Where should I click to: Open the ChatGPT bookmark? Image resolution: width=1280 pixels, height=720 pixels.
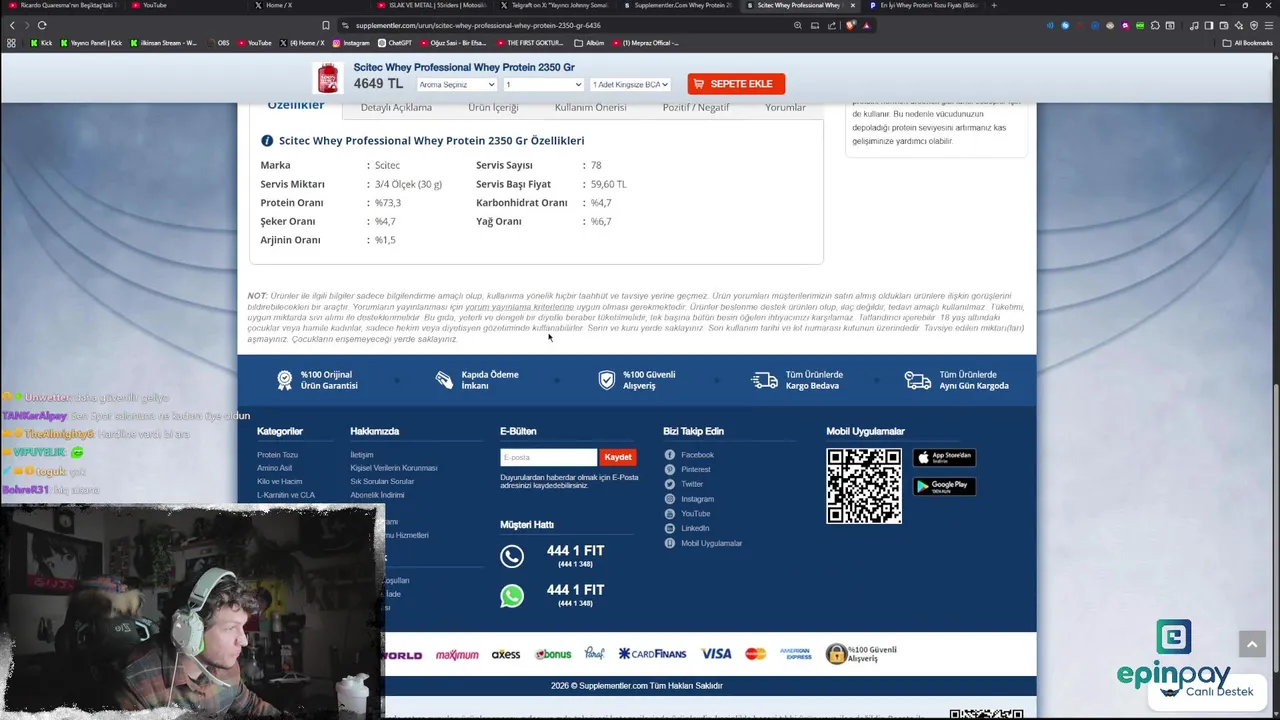(395, 43)
